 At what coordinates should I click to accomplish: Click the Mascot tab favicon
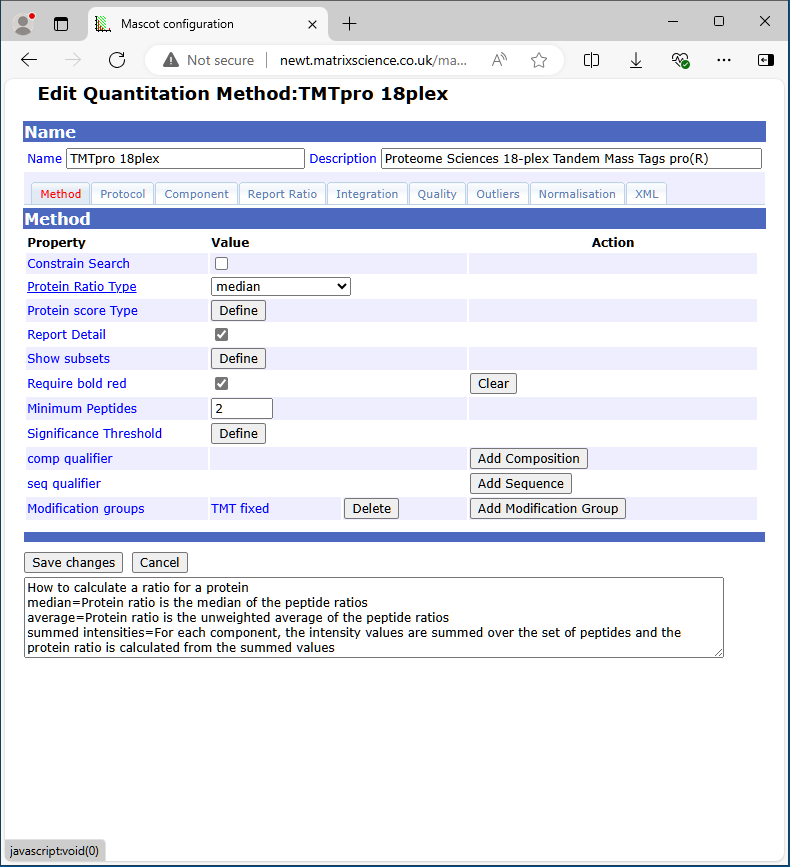(x=103, y=24)
